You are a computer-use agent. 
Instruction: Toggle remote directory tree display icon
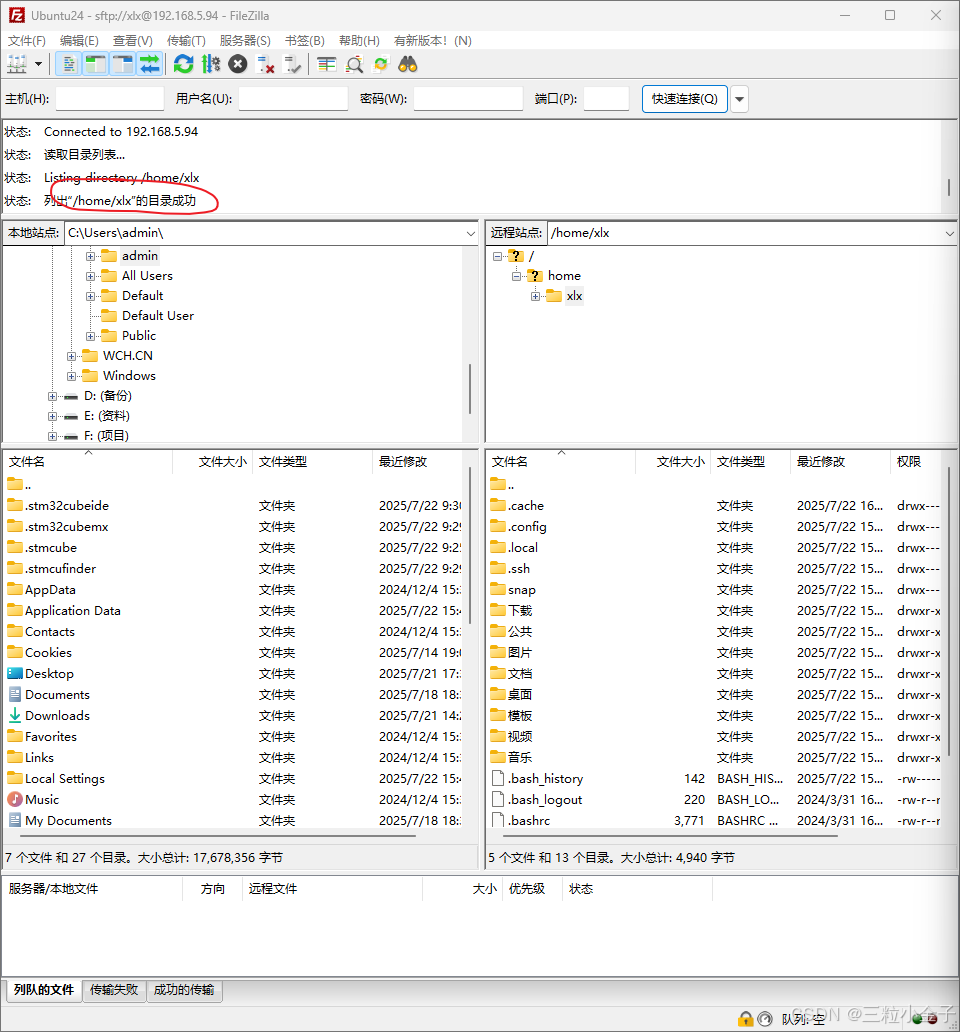point(122,64)
